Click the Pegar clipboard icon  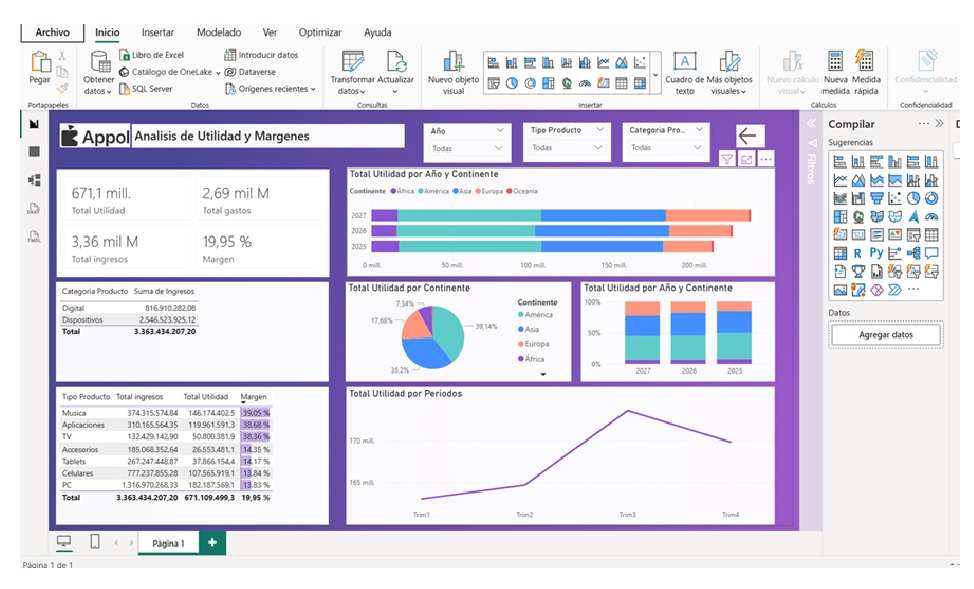pos(40,63)
